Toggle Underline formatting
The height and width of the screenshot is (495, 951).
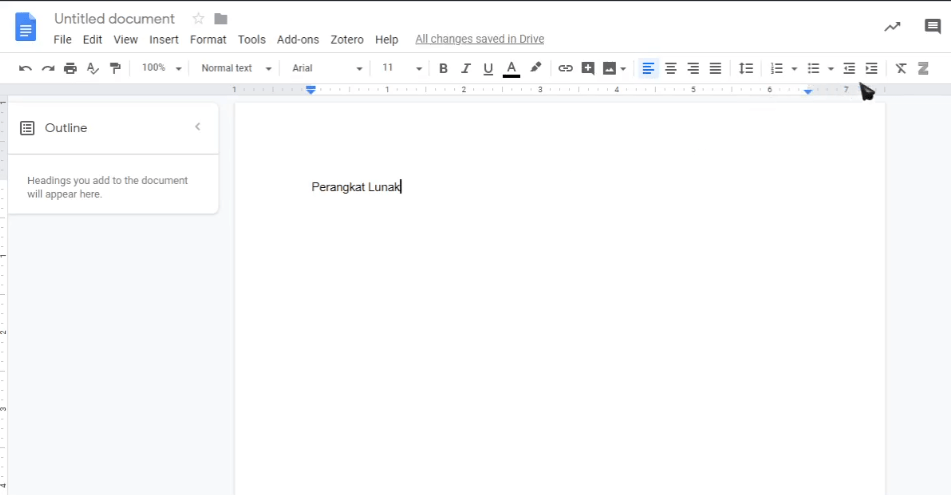point(488,68)
